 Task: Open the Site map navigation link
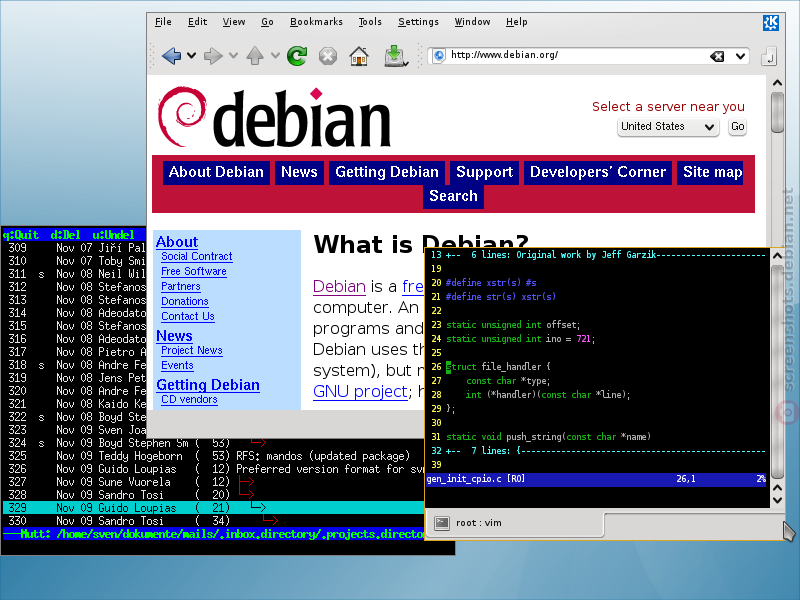coord(712,172)
